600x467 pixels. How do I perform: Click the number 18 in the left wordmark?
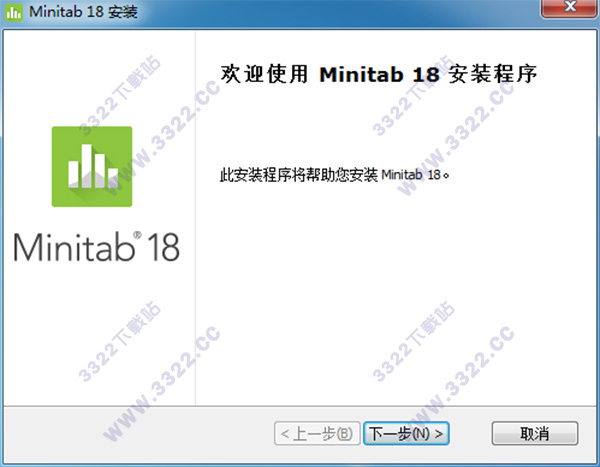pos(163,248)
